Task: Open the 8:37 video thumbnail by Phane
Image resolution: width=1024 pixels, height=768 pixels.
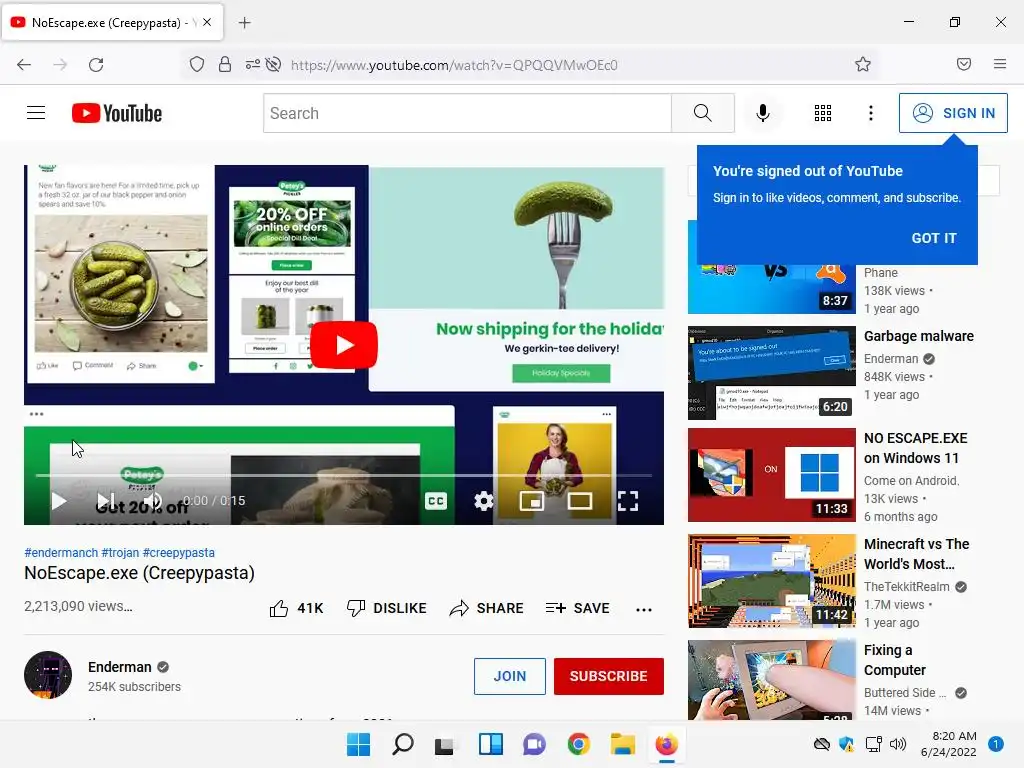Action: pos(771,287)
